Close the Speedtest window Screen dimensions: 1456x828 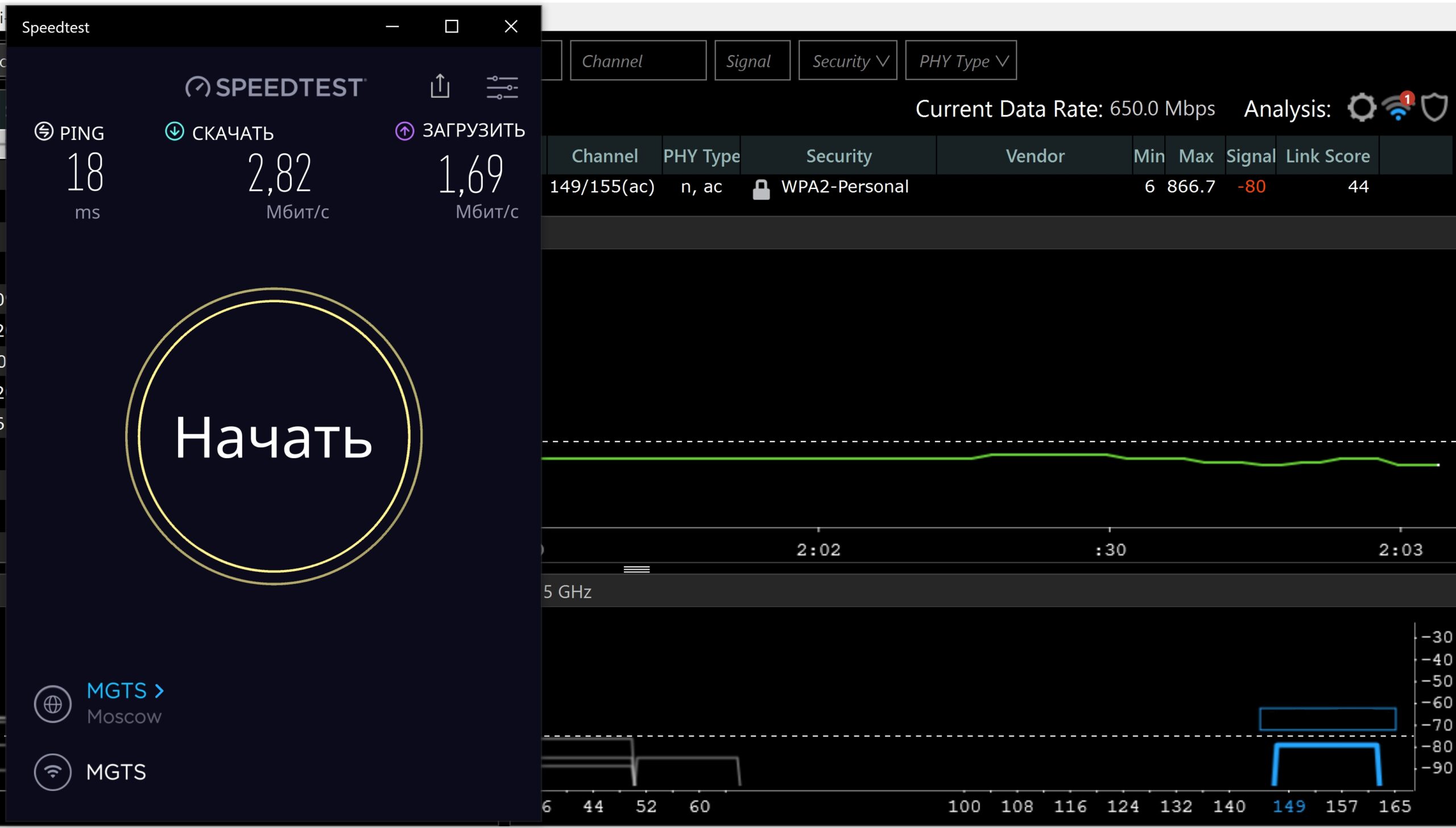(511, 26)
